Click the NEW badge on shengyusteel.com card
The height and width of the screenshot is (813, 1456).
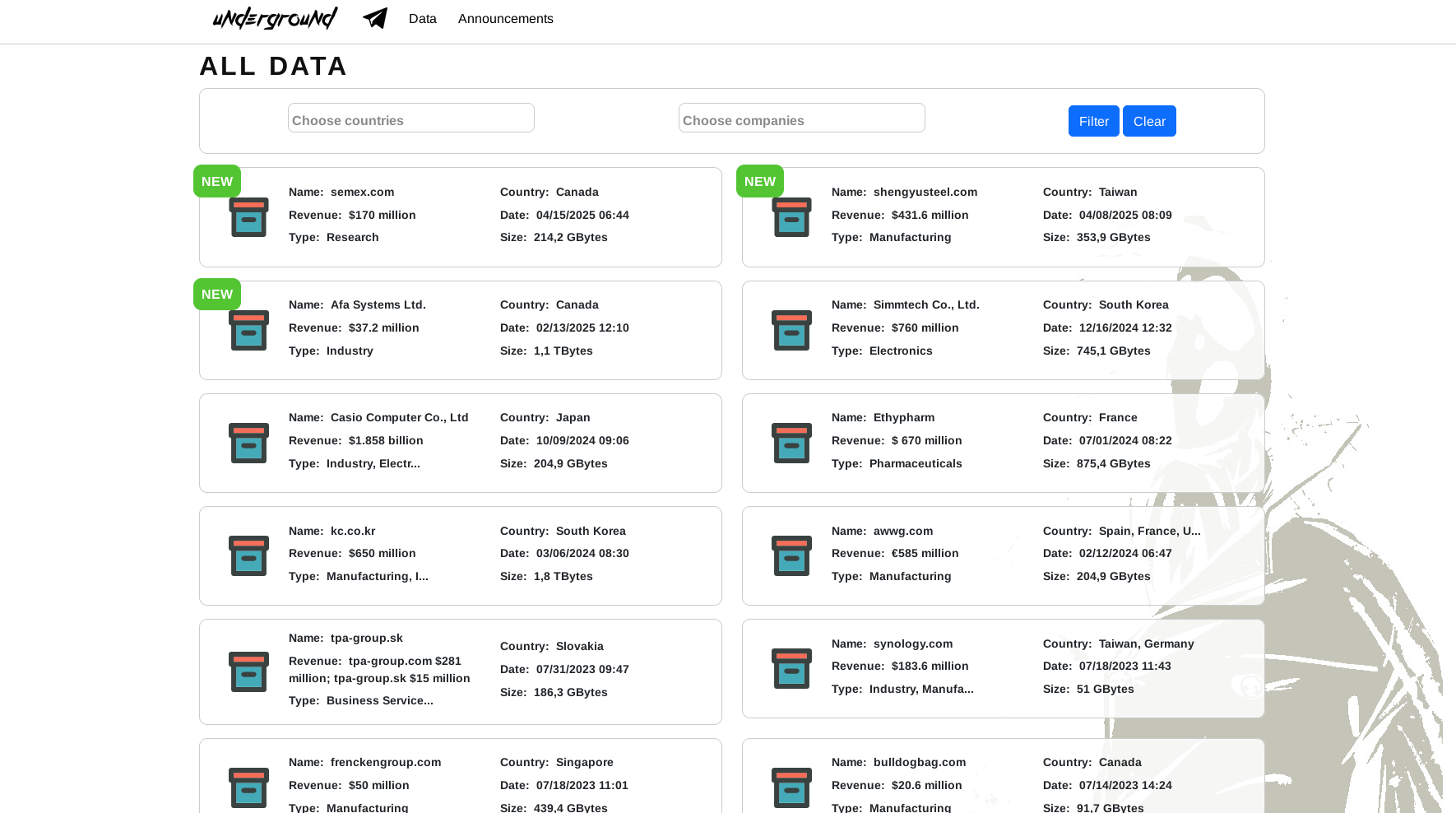760,181
